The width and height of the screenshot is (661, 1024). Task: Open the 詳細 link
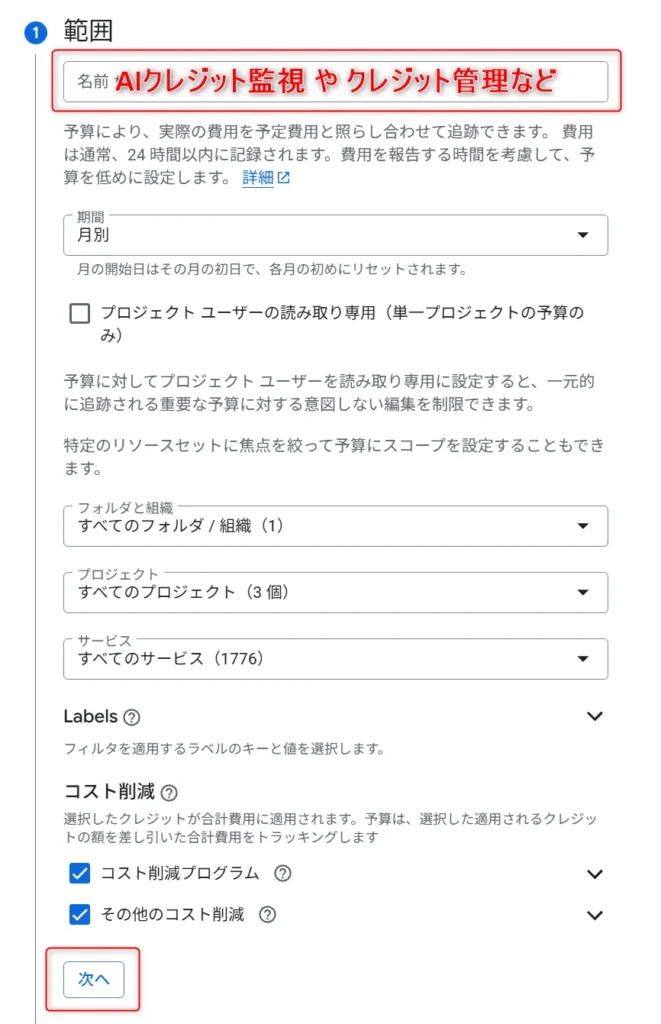pyautogui.click(x=258, y=178)
